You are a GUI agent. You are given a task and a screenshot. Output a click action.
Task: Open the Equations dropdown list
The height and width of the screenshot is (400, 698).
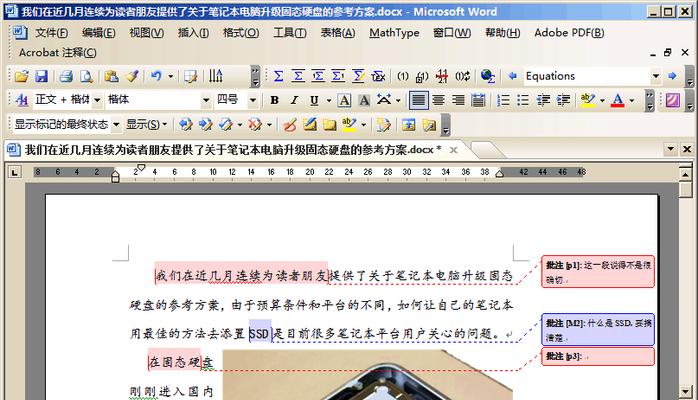coord(655,76)
